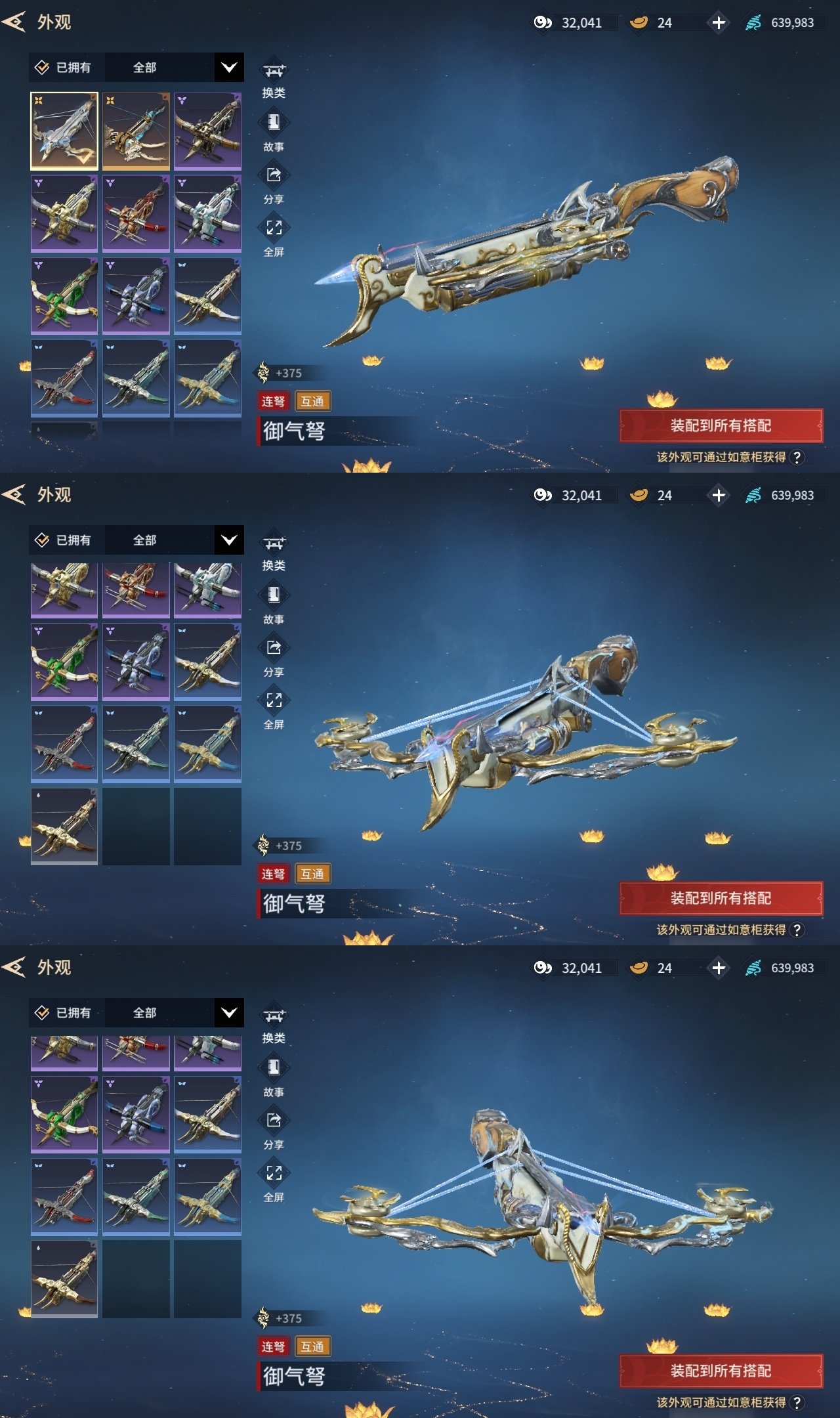The width and height of the screenshot is (840, 1418).
Task: Click the question mark help icon in the top screenshot
Action: pyautogui.click(x=797, y=457)
